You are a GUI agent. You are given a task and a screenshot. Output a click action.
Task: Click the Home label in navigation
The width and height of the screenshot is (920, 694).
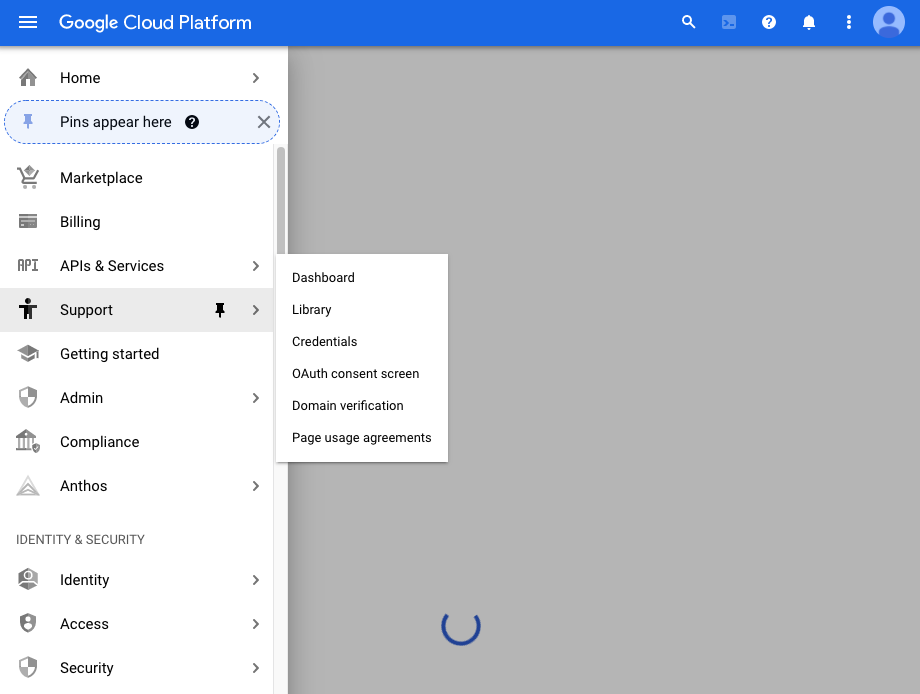click(80, 77)
